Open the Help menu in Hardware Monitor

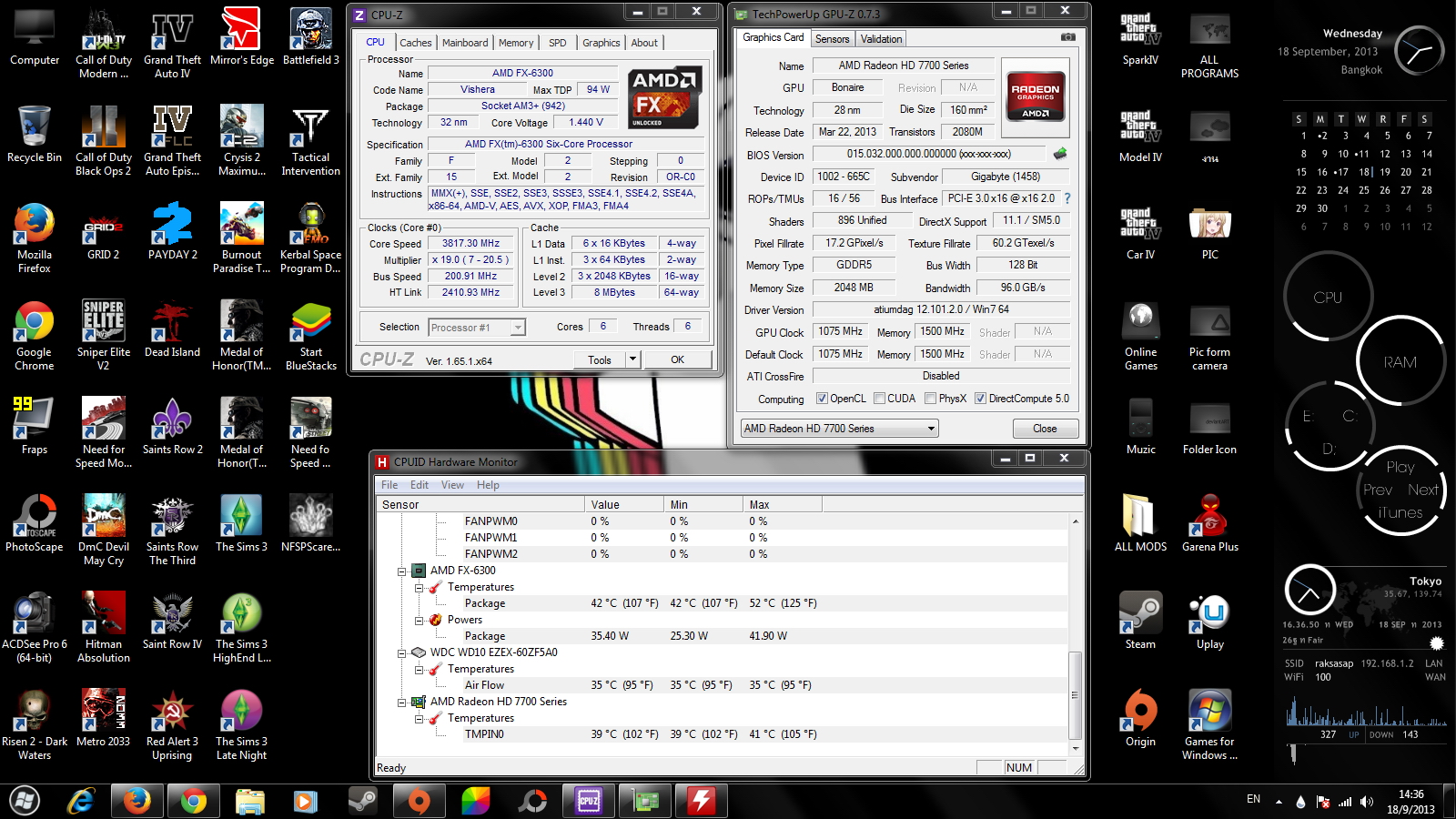[x=488, y=485]
